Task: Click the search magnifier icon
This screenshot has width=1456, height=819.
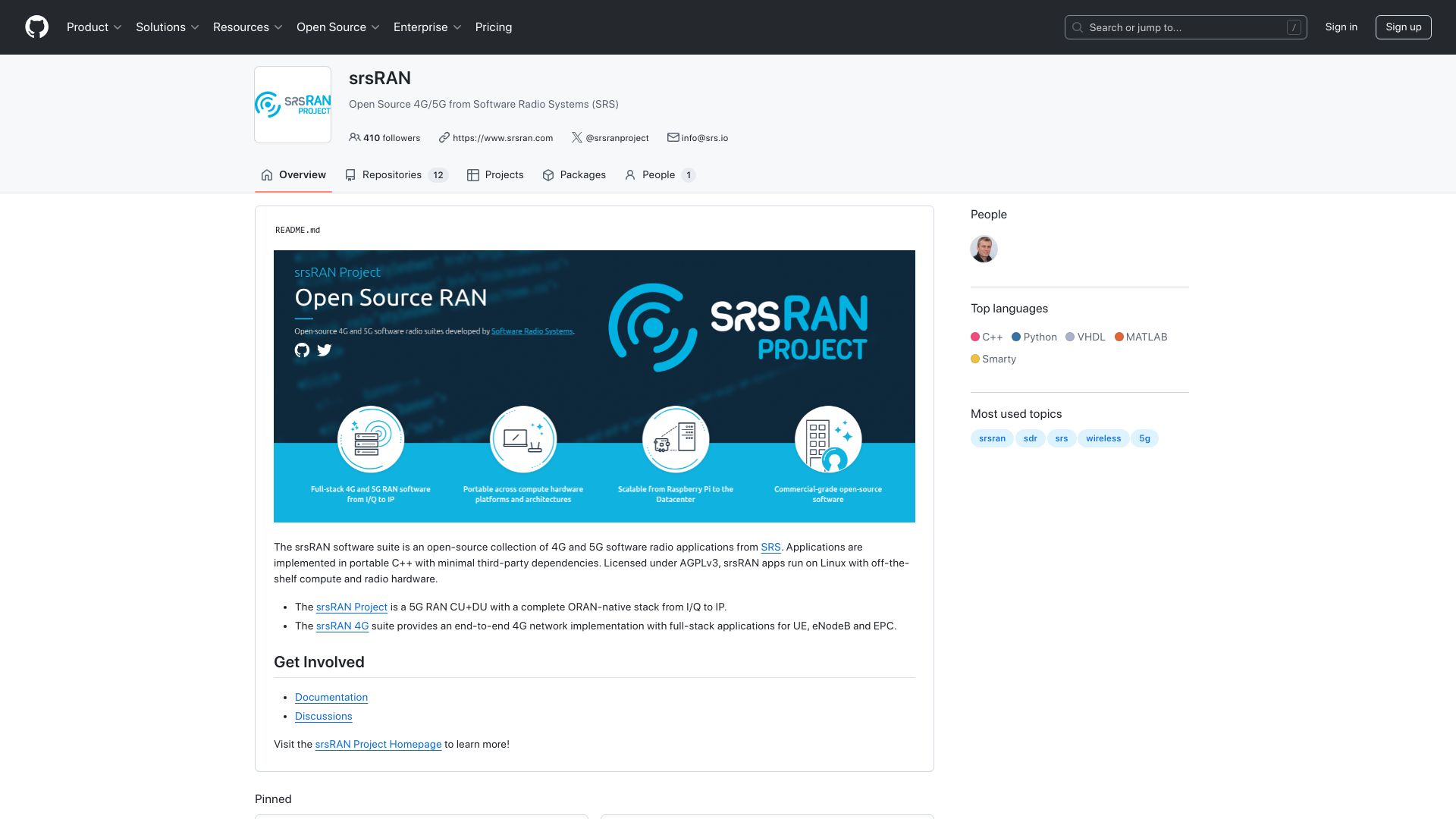Action: coord(1077,27)
